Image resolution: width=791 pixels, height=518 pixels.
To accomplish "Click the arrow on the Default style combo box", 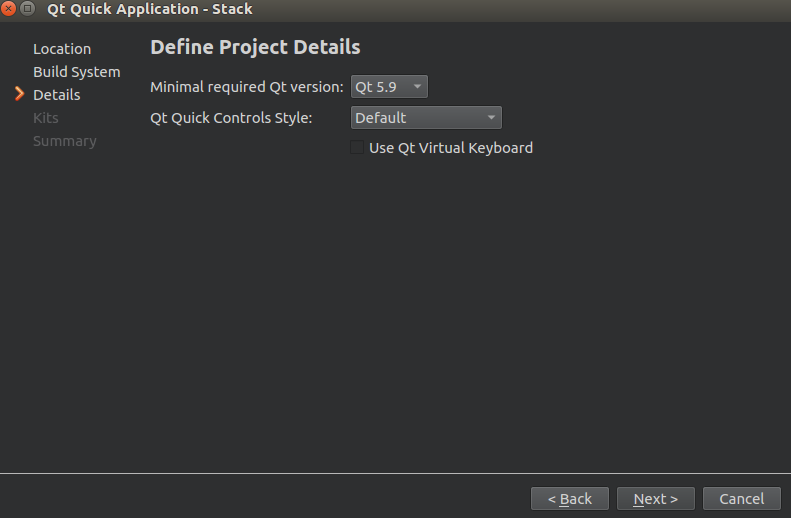I will [x=491, y=118].
